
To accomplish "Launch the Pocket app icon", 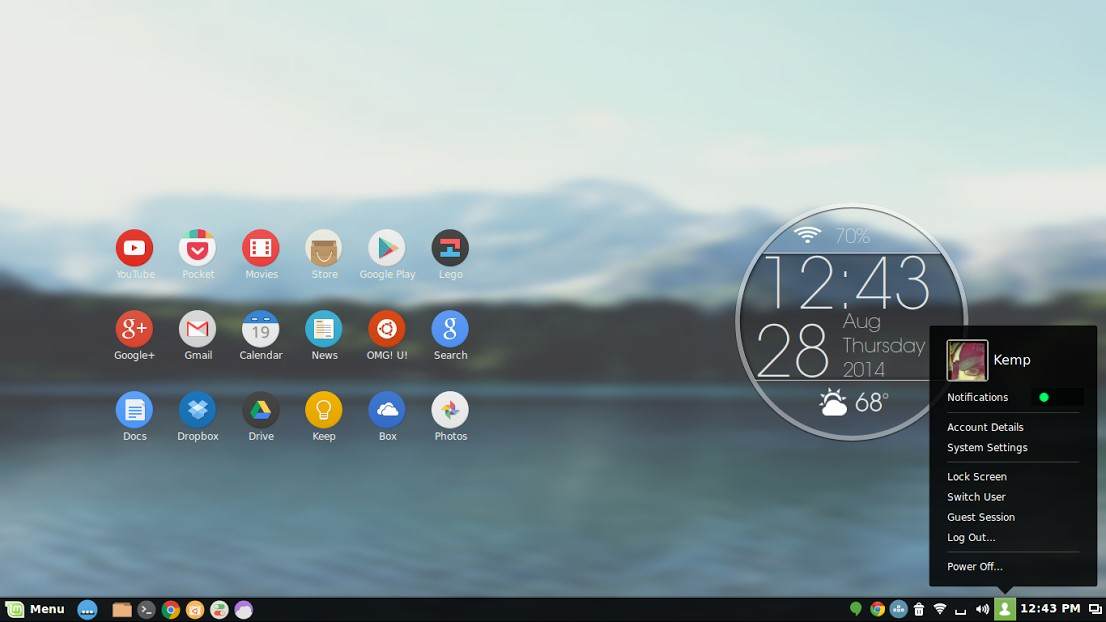I will (197, 248).
